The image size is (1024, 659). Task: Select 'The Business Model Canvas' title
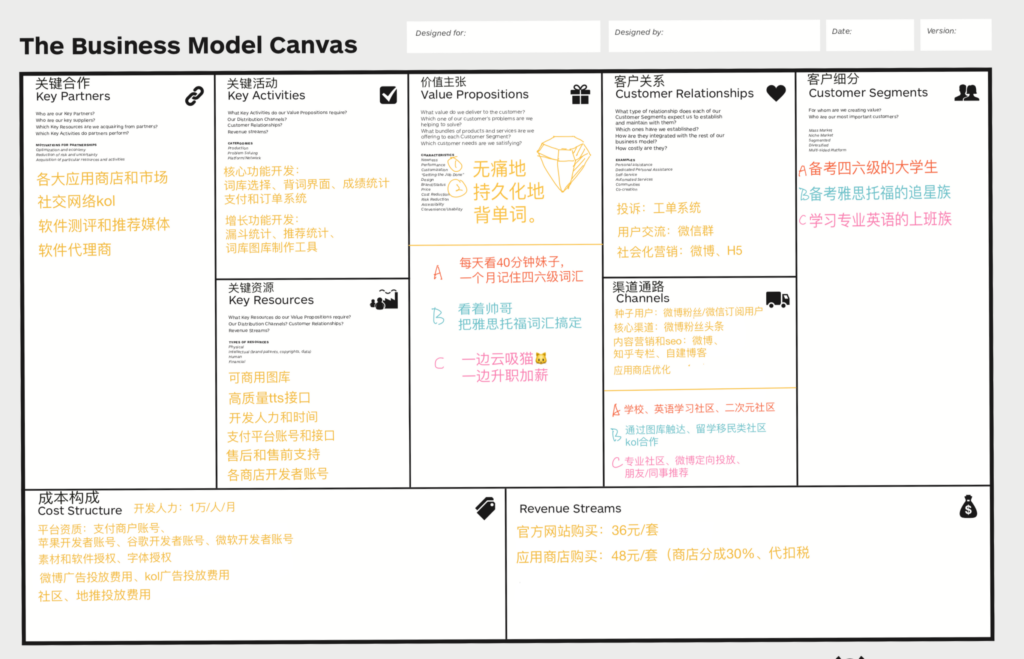[x=188, y=46]
